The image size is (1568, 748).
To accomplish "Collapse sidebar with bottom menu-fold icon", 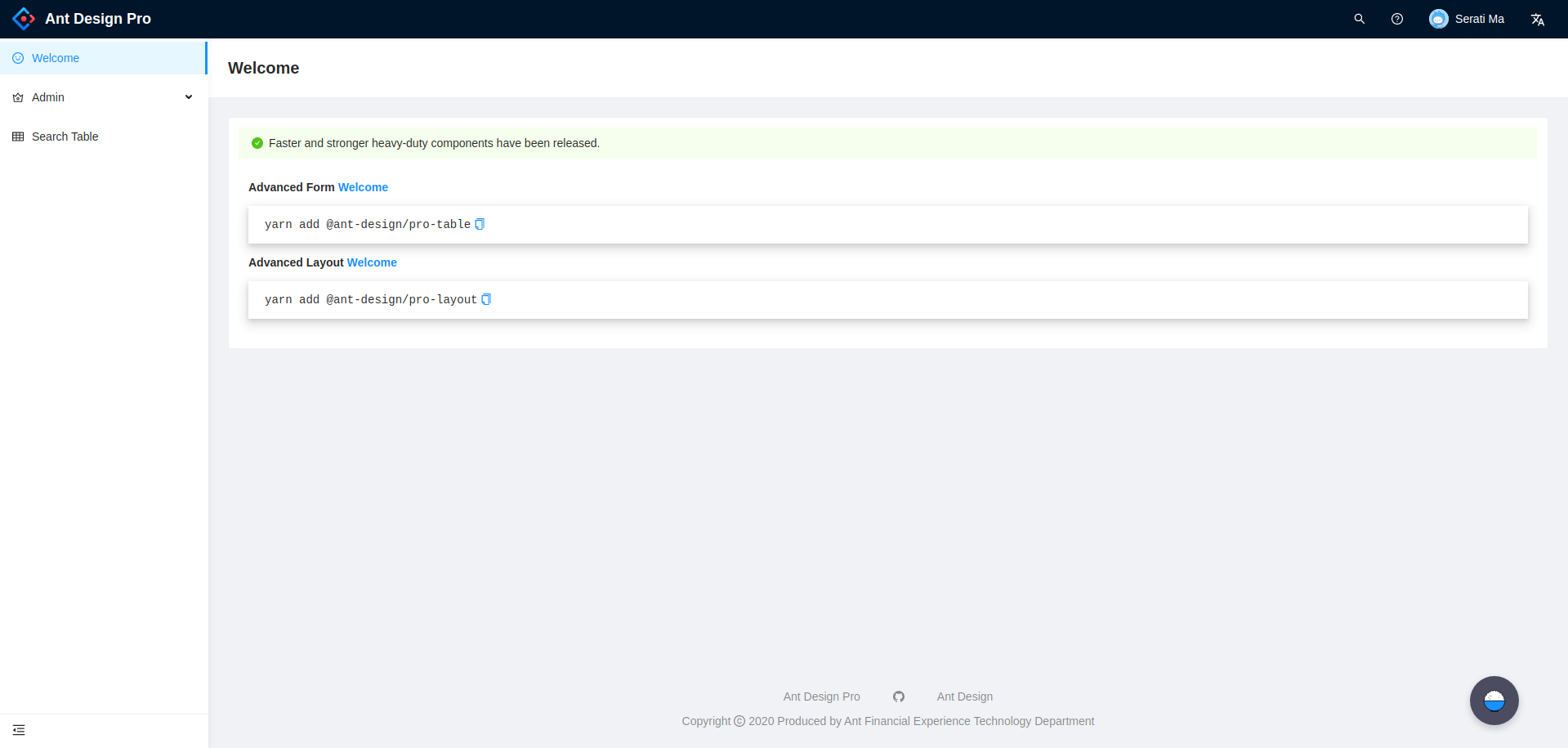I will point(19,730).
